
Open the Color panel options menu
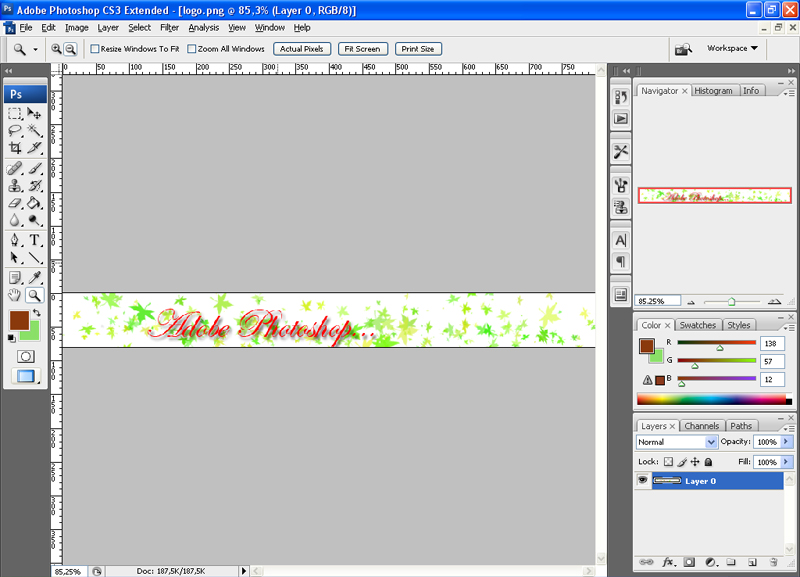[789, 328]
